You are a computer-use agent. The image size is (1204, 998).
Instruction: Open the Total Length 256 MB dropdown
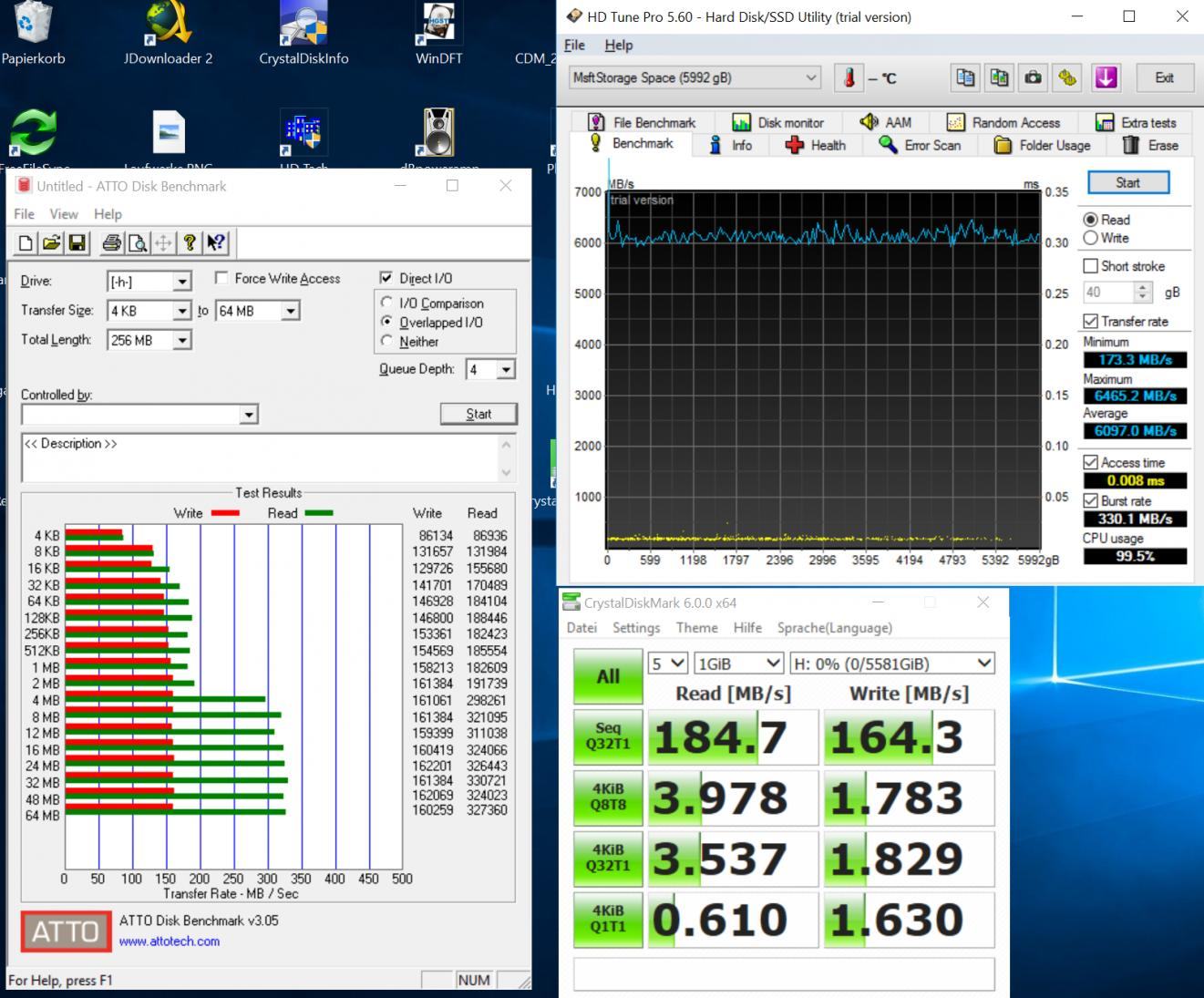point(181,340)
